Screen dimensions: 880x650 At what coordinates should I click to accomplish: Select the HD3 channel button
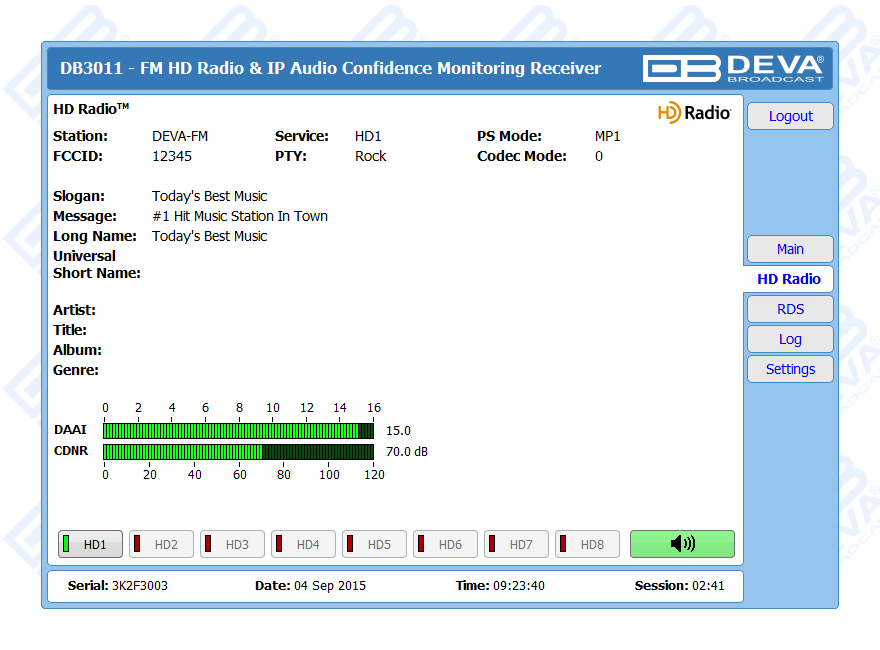(233, 544)
